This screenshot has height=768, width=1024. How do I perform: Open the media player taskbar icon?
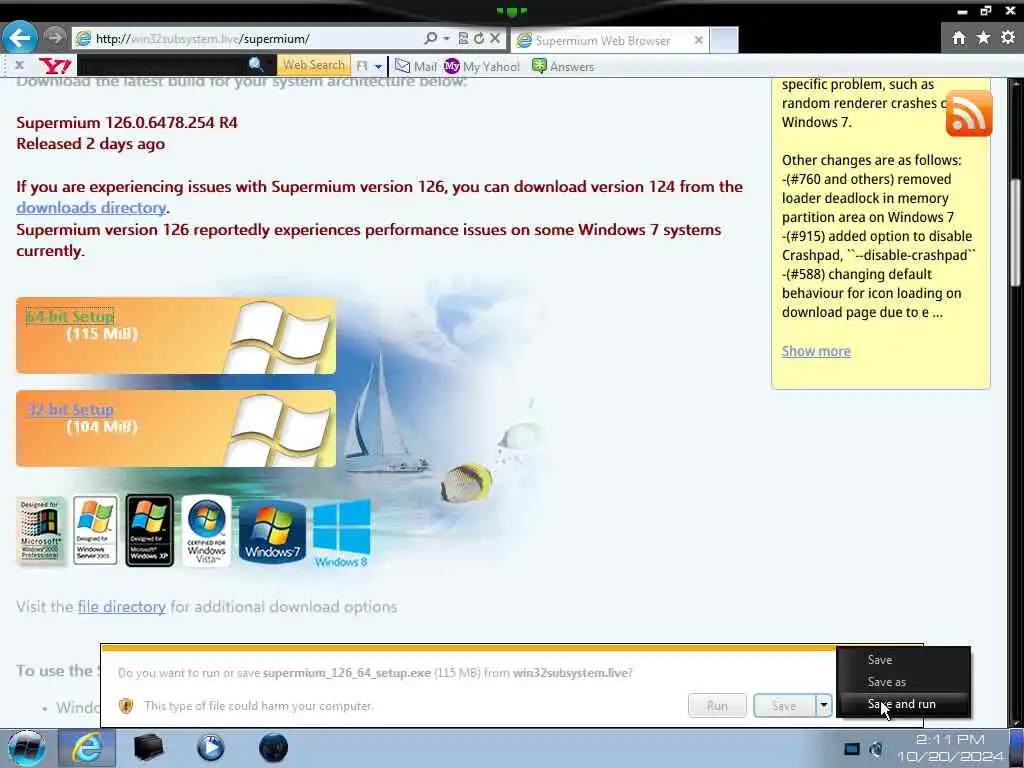point(210,748)
